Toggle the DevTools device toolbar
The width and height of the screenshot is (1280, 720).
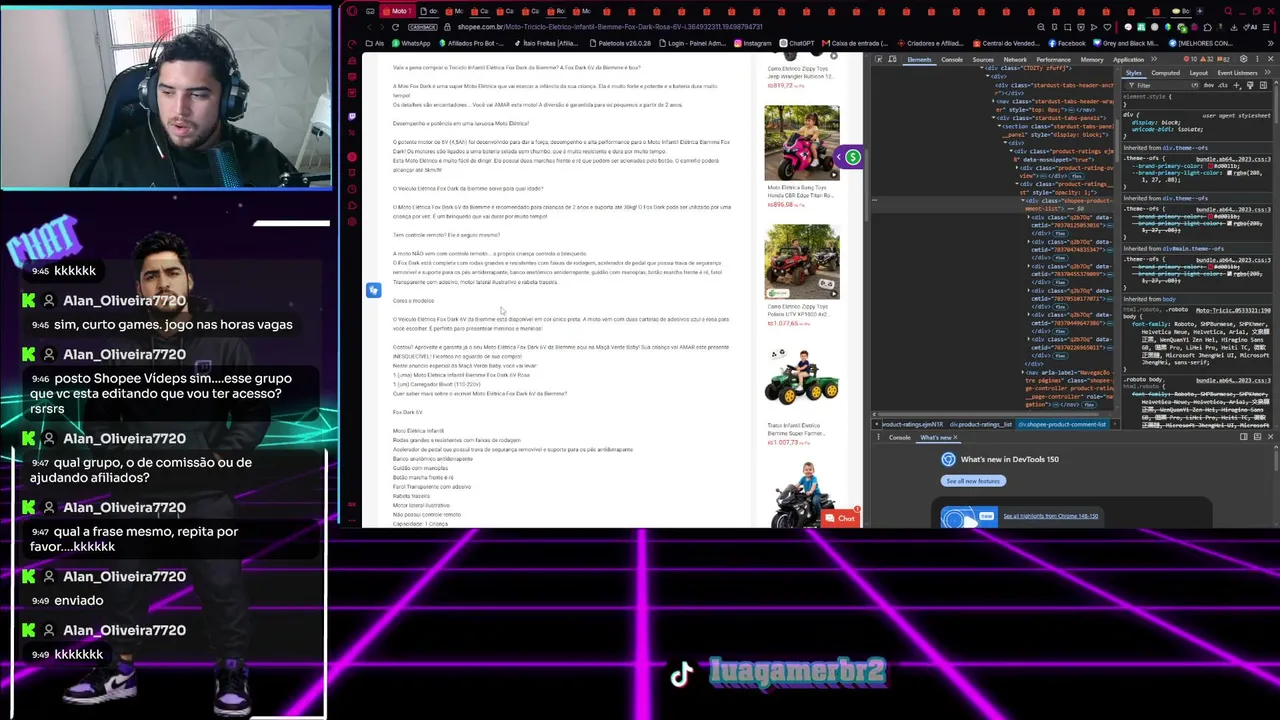point(892,60)
